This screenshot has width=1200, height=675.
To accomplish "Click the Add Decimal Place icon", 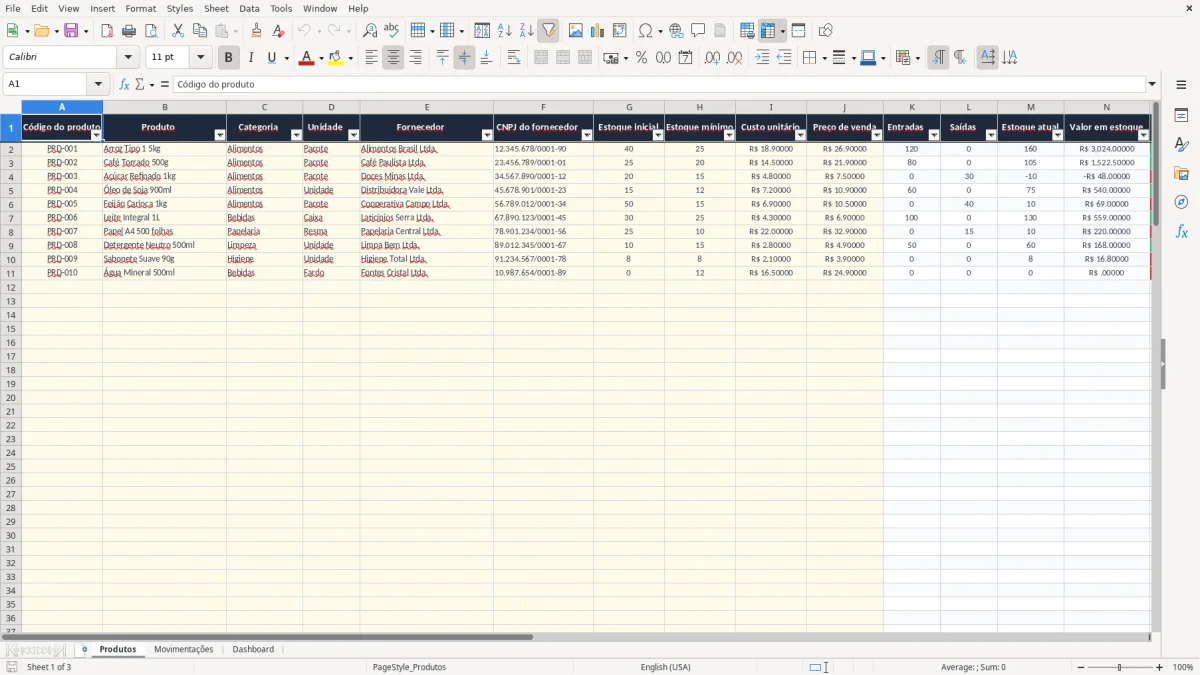I will (x=712, y=58).
